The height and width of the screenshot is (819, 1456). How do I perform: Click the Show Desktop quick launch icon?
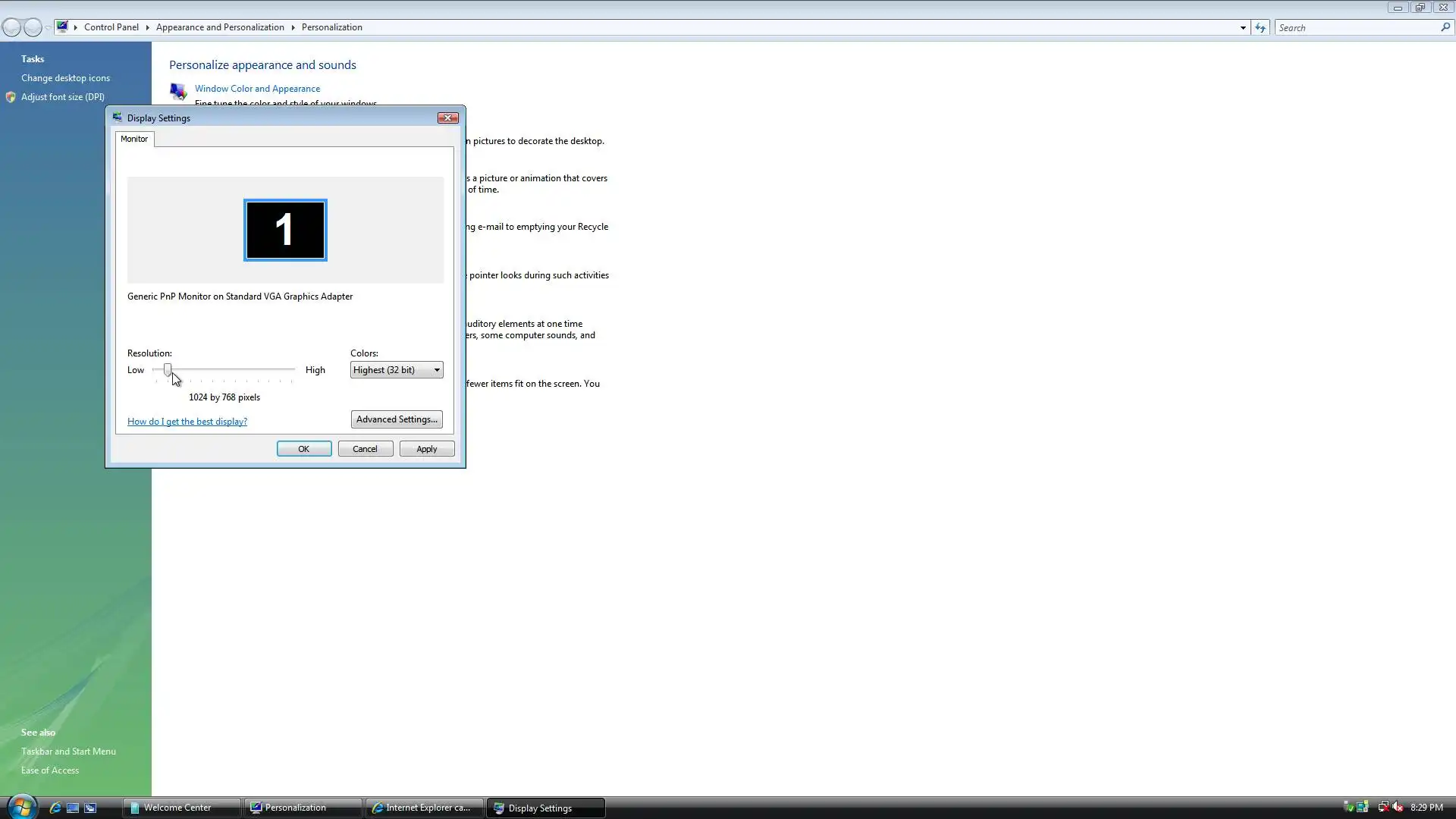[73, 808]
